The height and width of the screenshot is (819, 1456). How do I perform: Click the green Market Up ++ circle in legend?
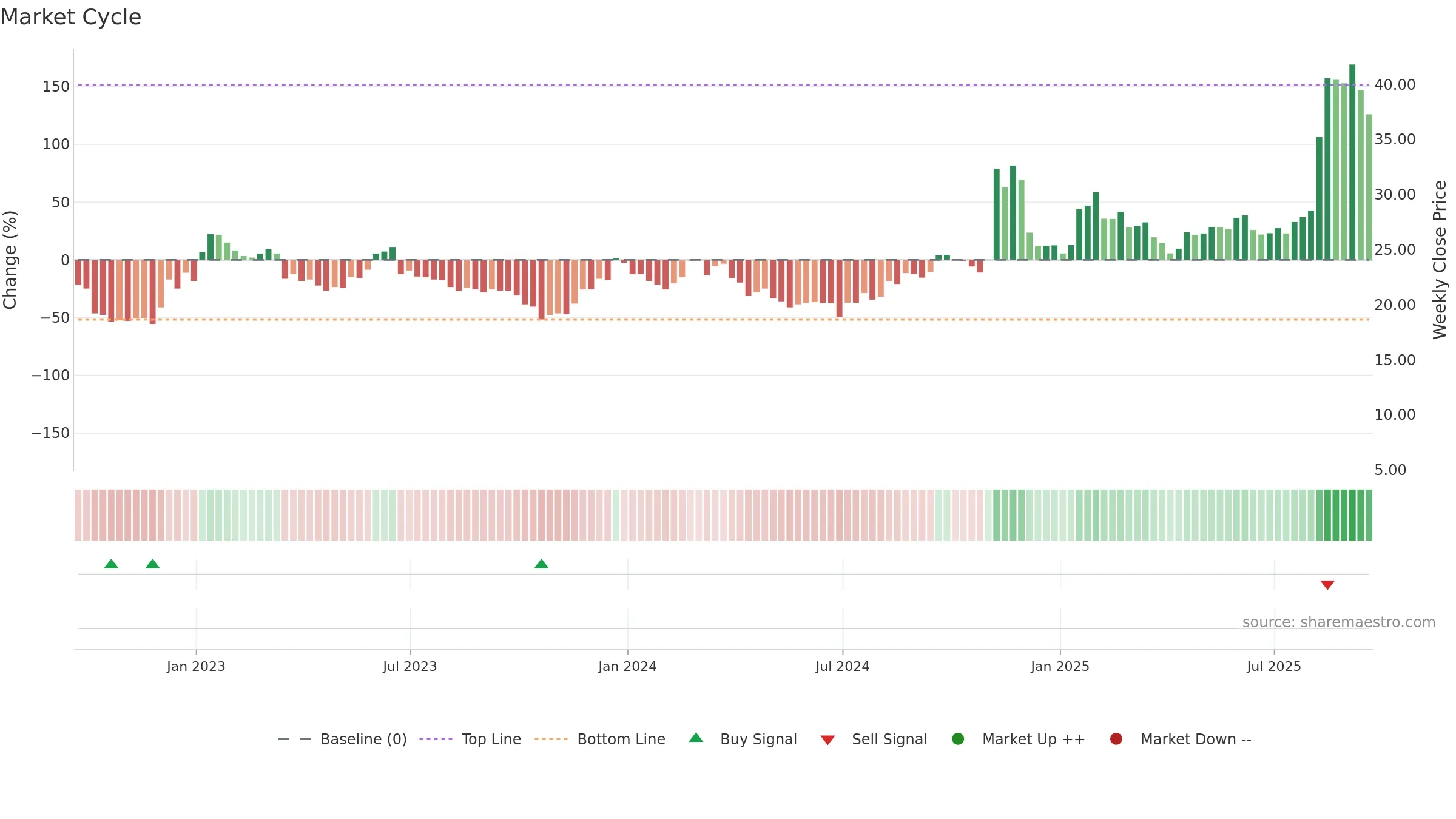(958, 739)
